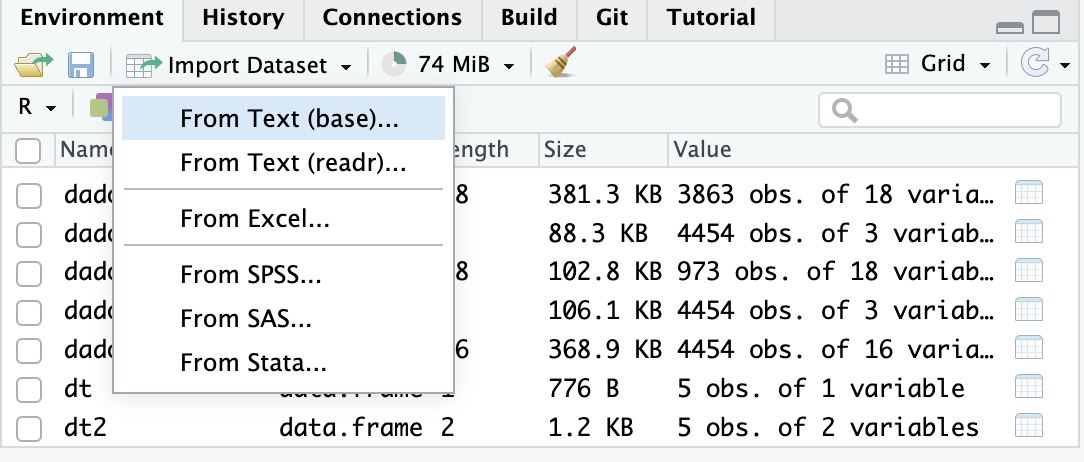This screenshot has height=462, width=1084.
Task: Toggle the select-all checkbox in header
Action: pyautogui.click(x=29, y=151)
